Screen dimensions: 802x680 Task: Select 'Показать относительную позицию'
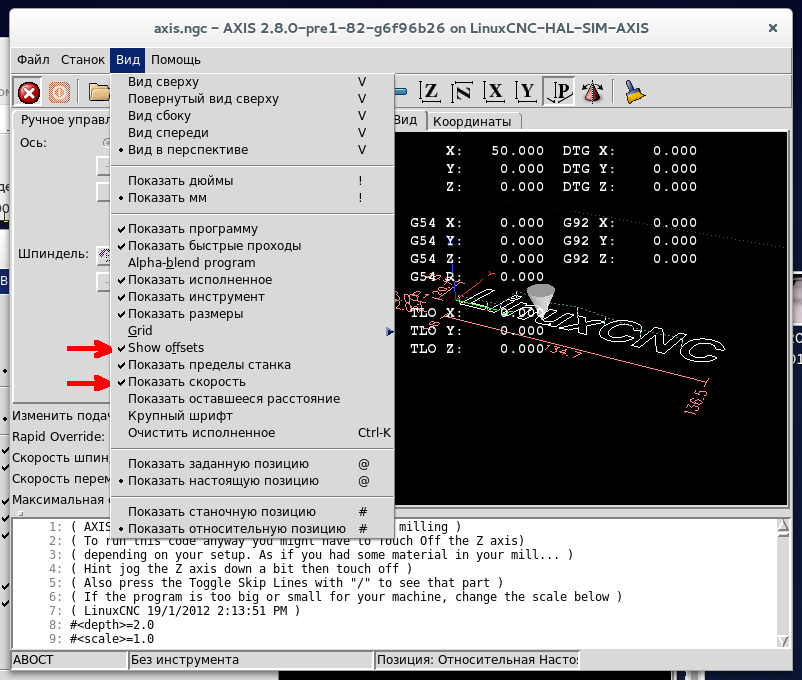coord(252,529)
